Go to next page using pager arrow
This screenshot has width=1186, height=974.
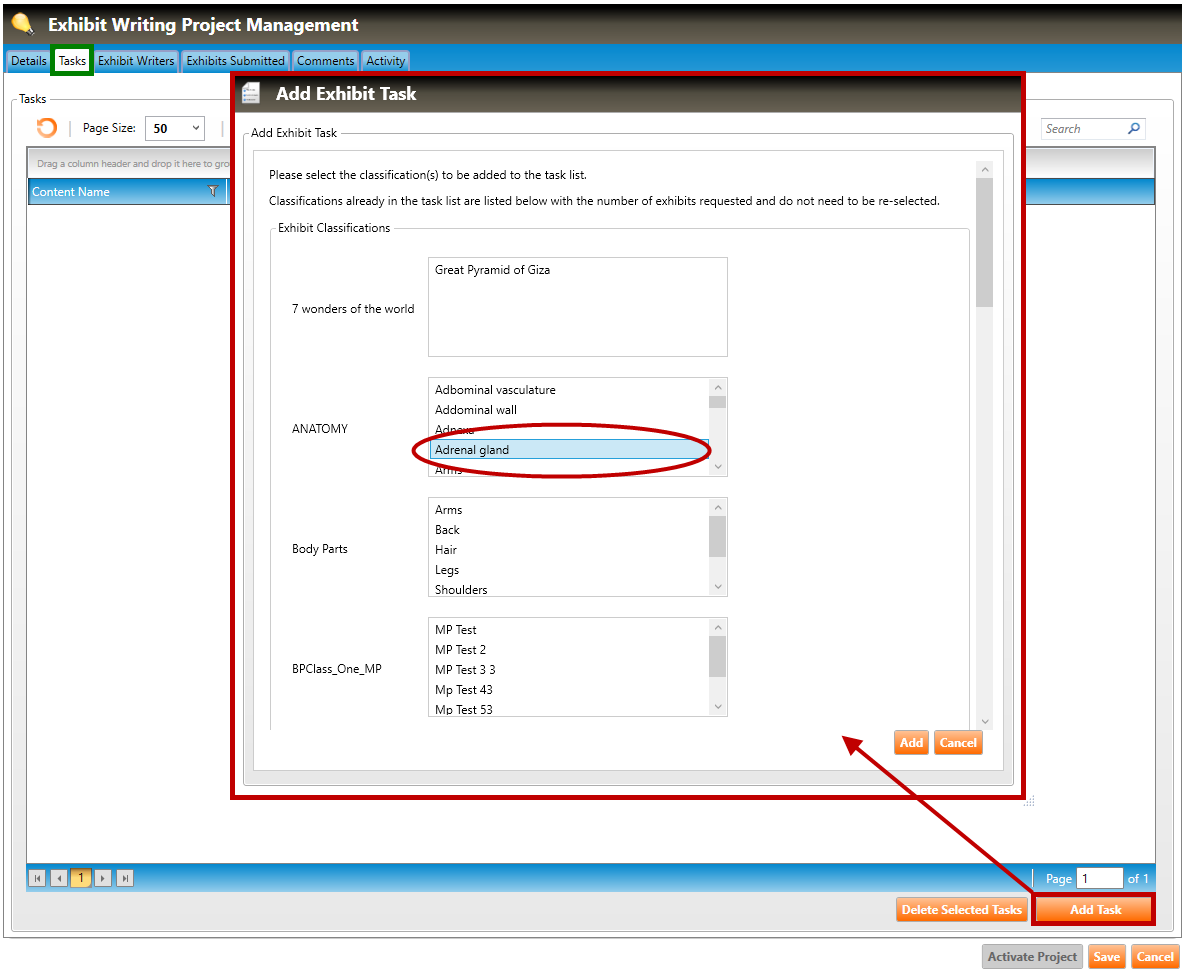(103, 878)
